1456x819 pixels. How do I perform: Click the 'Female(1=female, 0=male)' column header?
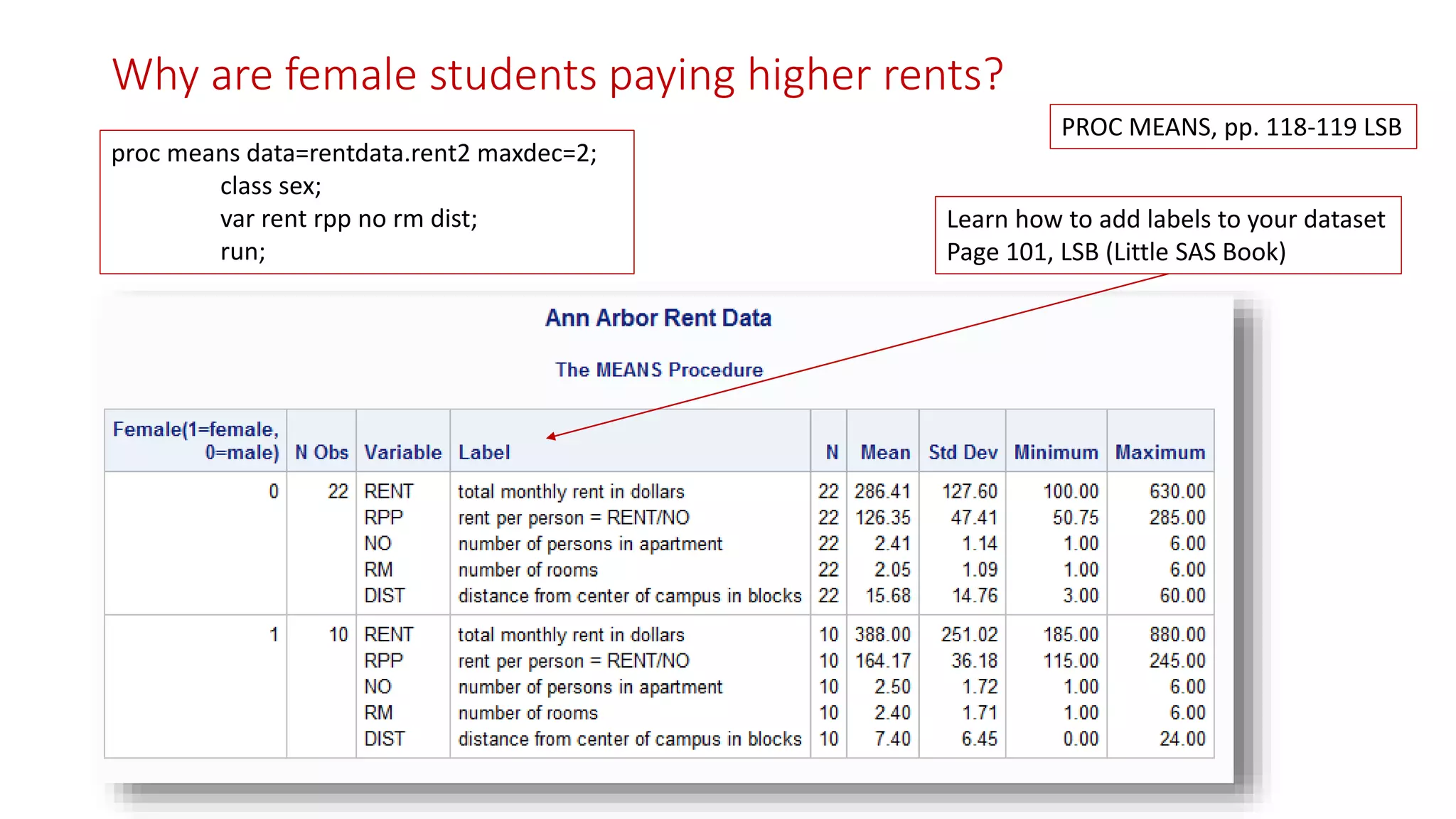(x=196, y=441)
